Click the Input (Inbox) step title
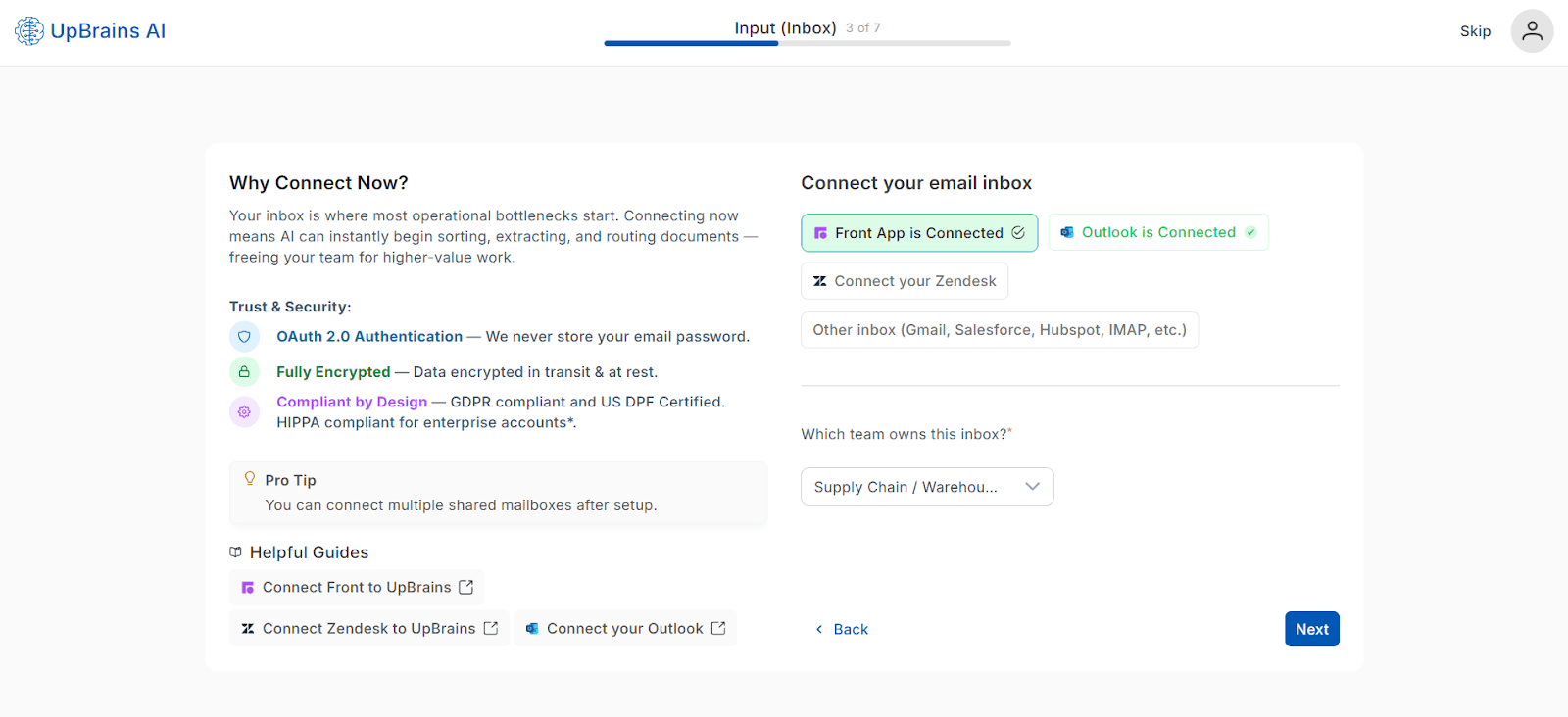Screen dimensions: 1568x717 click(x=786, y=27)
